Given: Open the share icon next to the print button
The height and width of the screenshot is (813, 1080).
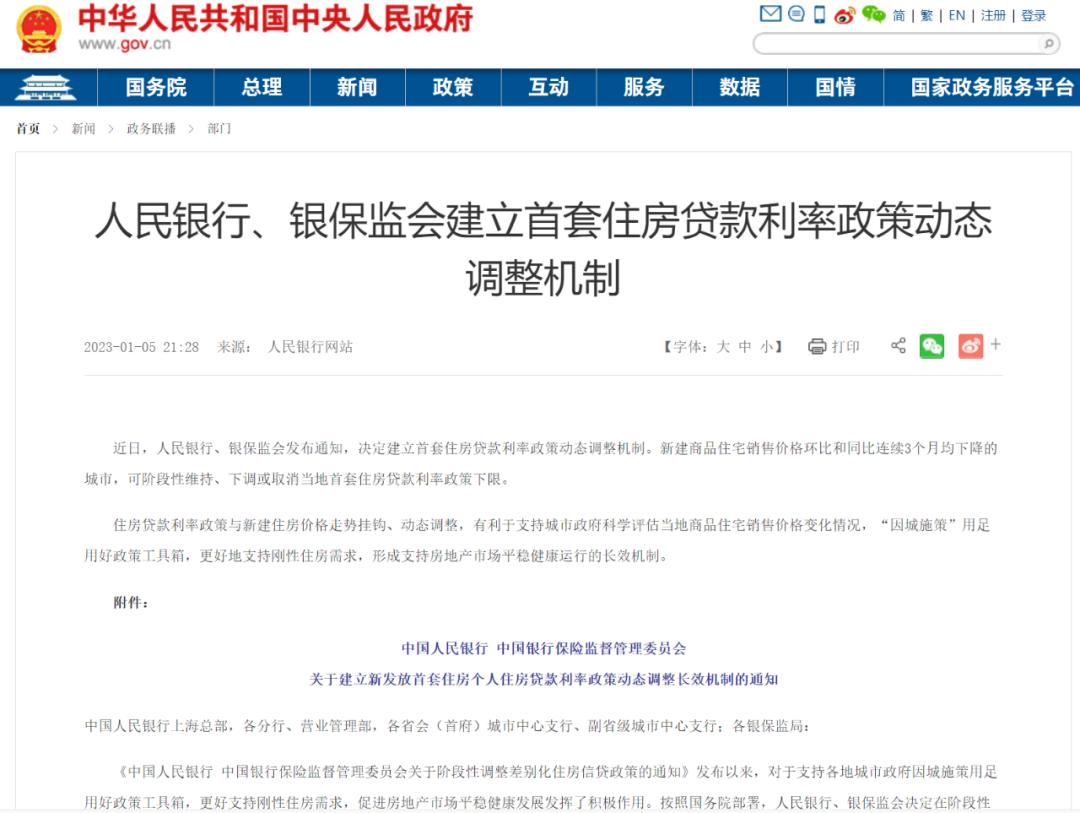Looking at the screenshot, I should (898, 344).
